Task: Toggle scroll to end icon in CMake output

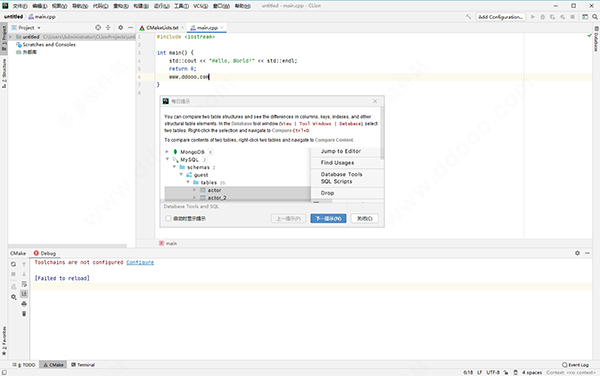Action: [24, 294]
